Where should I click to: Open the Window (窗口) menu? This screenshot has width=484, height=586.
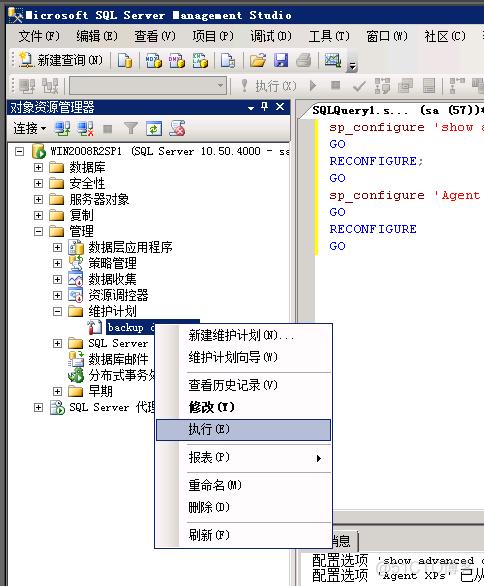[x=387, y=36]
